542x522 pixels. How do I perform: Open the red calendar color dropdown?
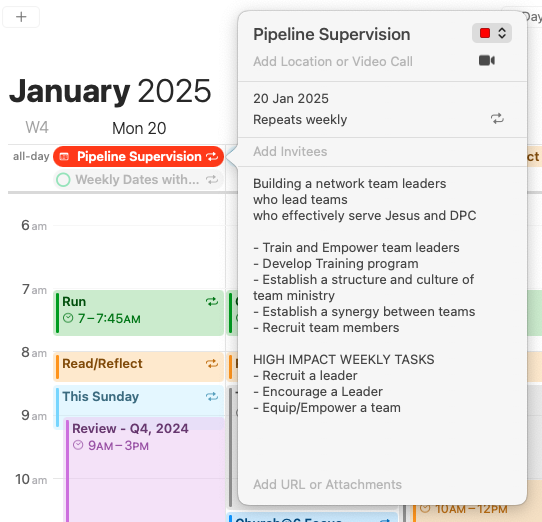(492, 33)
